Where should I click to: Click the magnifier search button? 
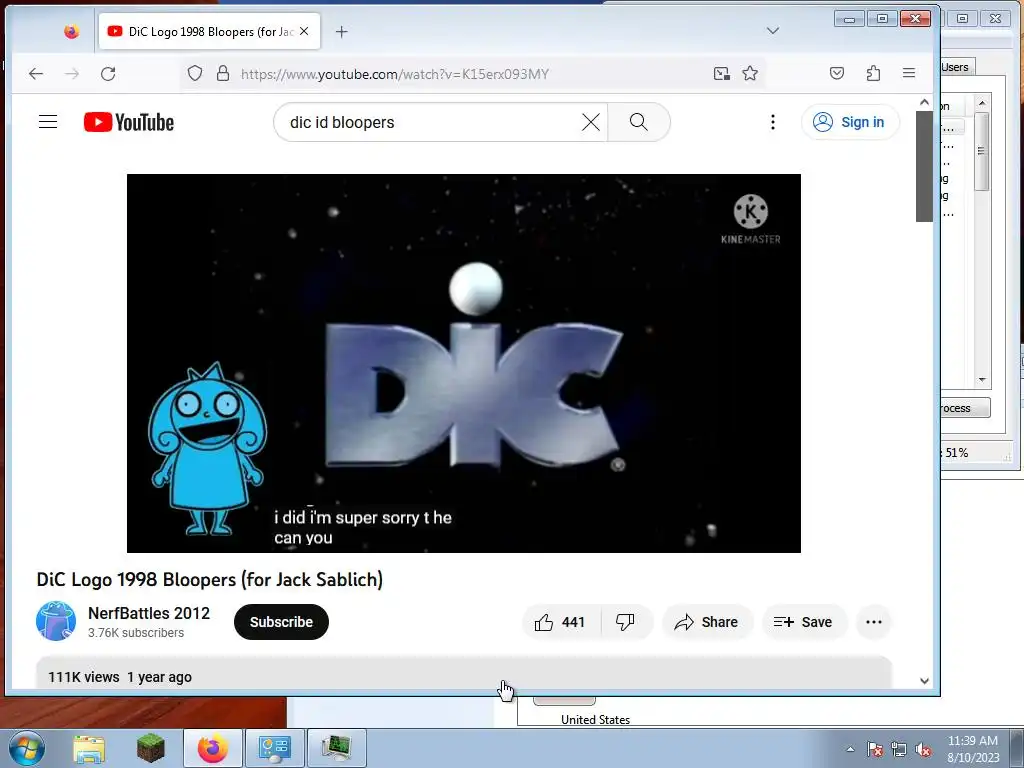click(x=639, y=122)
